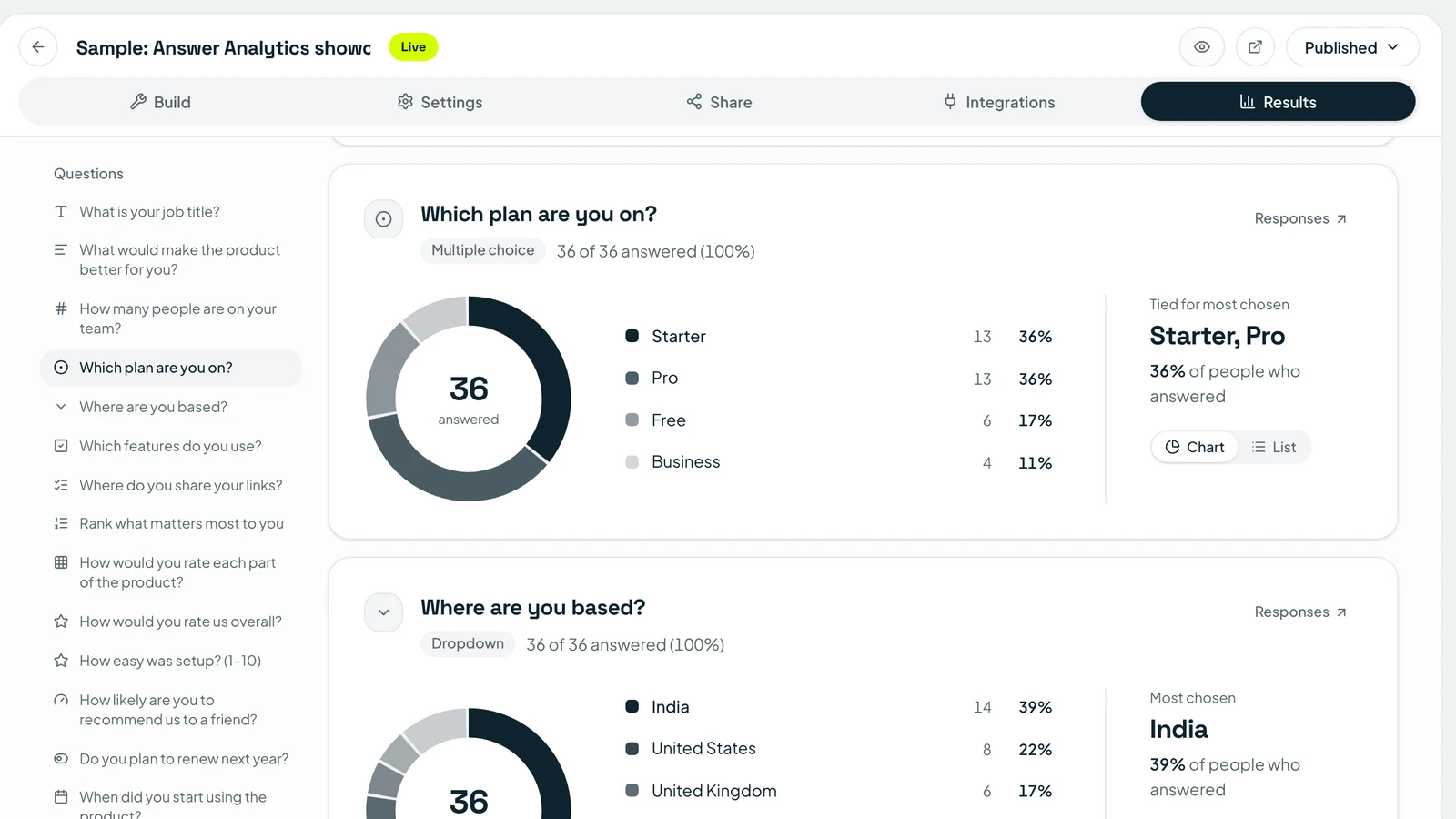Select the Results tab

coord(1278,102)
